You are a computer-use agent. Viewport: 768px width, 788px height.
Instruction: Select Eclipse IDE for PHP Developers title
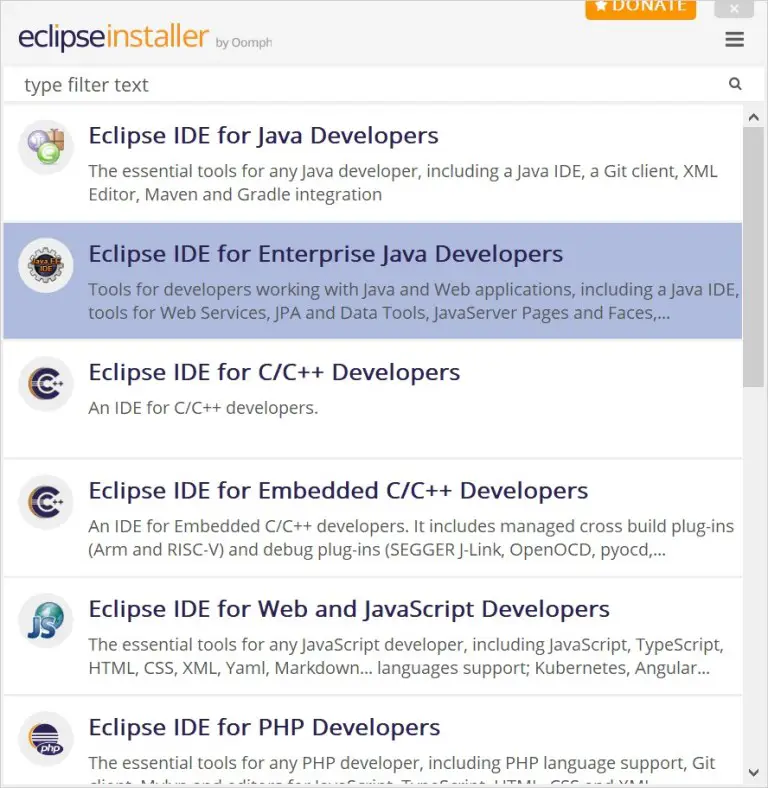tap(264, 728)
